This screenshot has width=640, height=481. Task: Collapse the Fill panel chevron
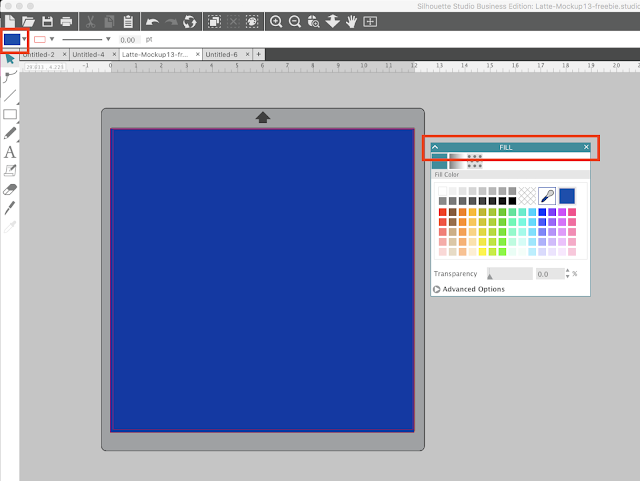435,147
